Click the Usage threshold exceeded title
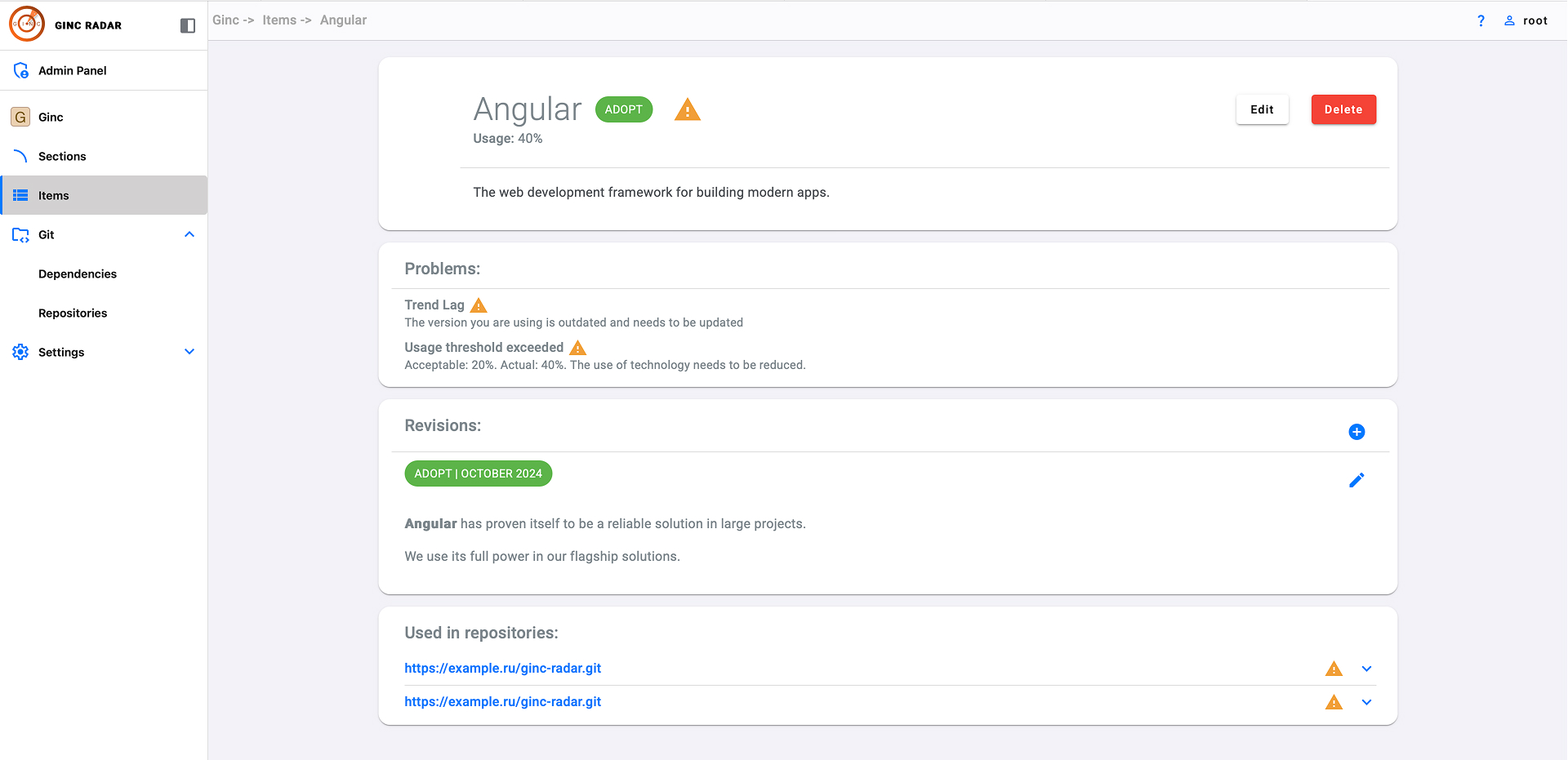Image resolution: width=1568 pixels, height=760 pixels. coord(484,347)
